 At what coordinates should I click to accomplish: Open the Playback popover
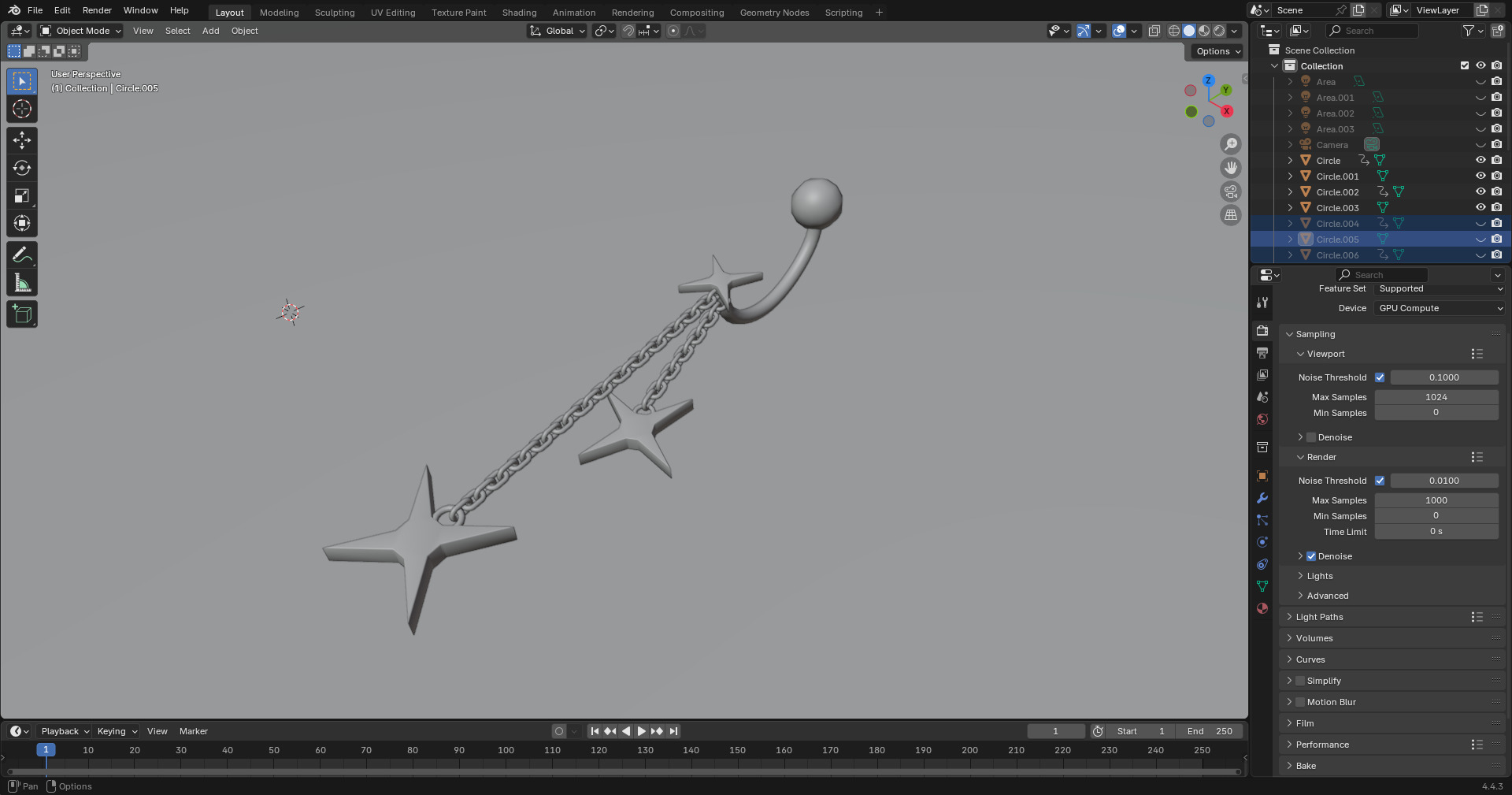65,731
